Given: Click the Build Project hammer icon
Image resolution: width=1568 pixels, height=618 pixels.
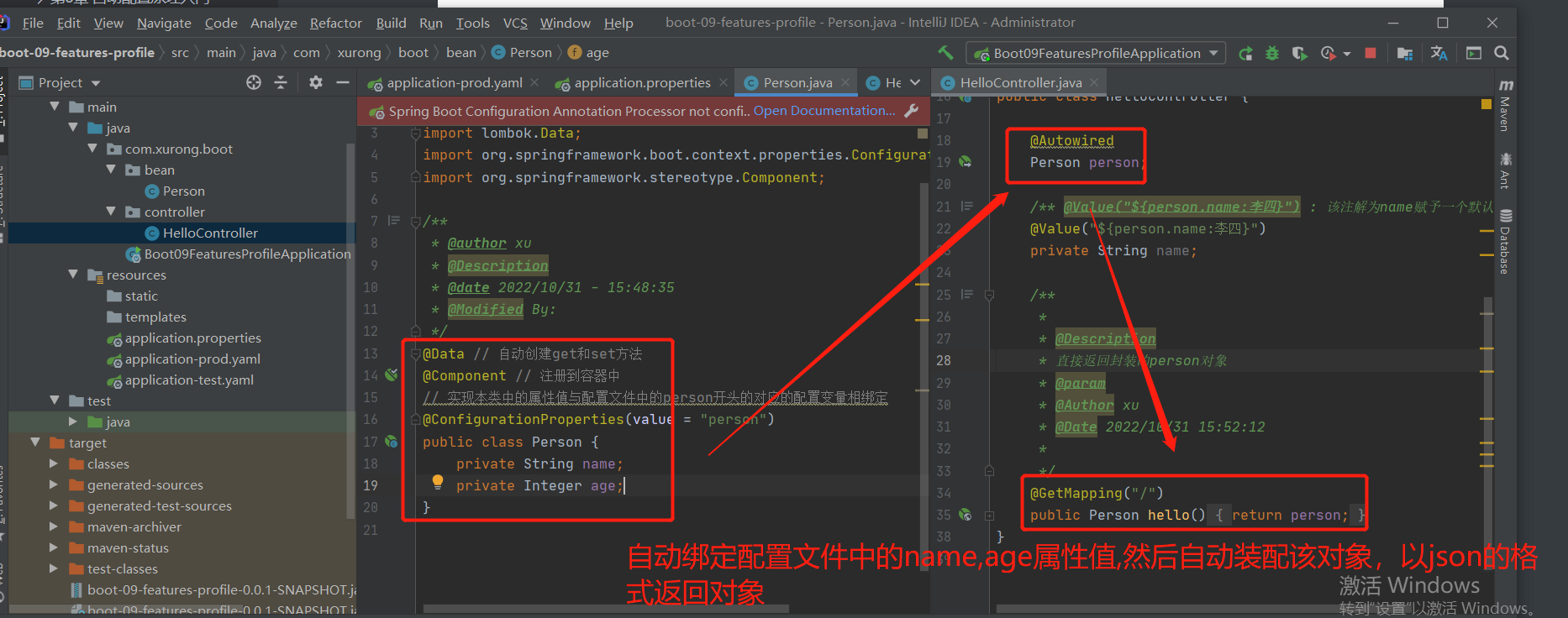Looking at the screenshot, I should tap(946, 53).
